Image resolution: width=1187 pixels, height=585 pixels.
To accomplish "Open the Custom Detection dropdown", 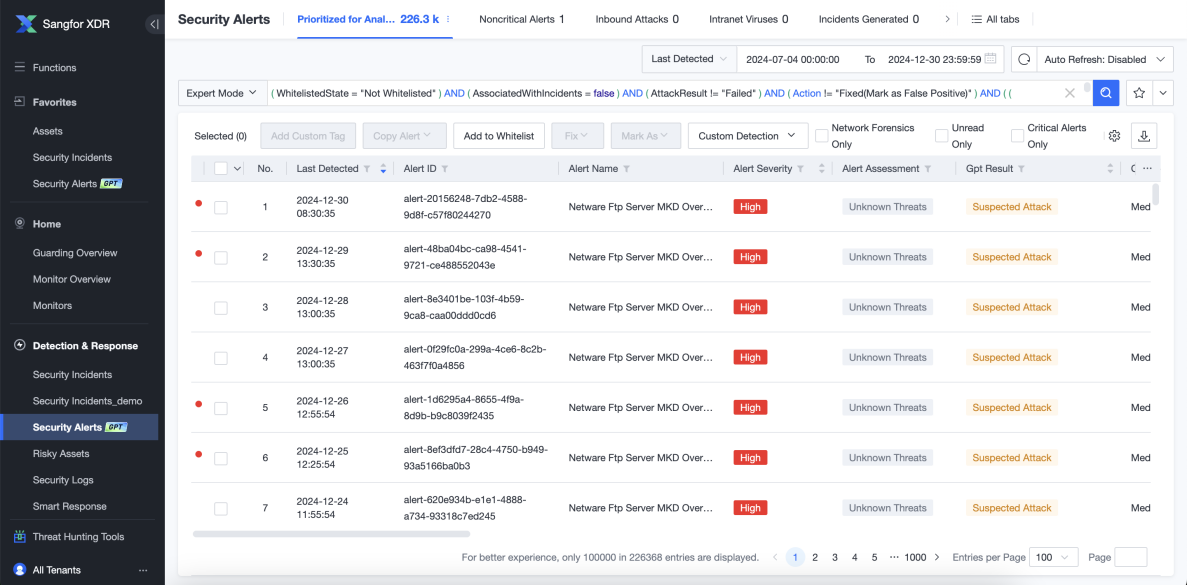I will click(746, 135).
